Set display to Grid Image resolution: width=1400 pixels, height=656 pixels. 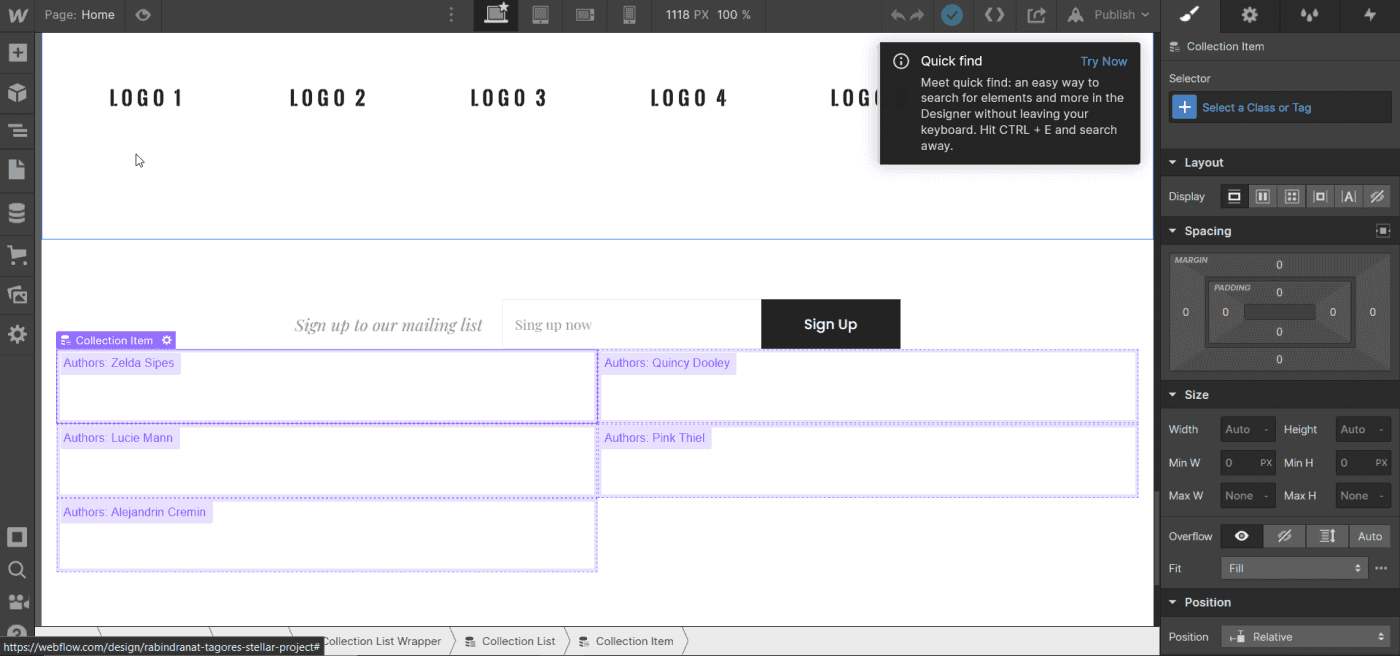coord(1291,196)
